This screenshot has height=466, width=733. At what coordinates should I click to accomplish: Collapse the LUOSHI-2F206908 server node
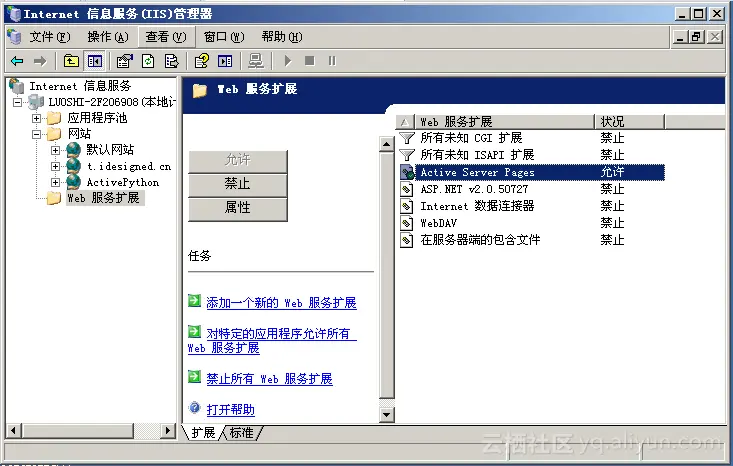[18, 102]
